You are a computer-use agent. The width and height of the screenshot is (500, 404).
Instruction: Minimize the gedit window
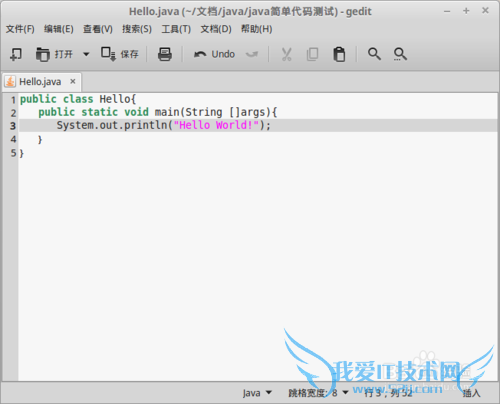pos(447,11)
